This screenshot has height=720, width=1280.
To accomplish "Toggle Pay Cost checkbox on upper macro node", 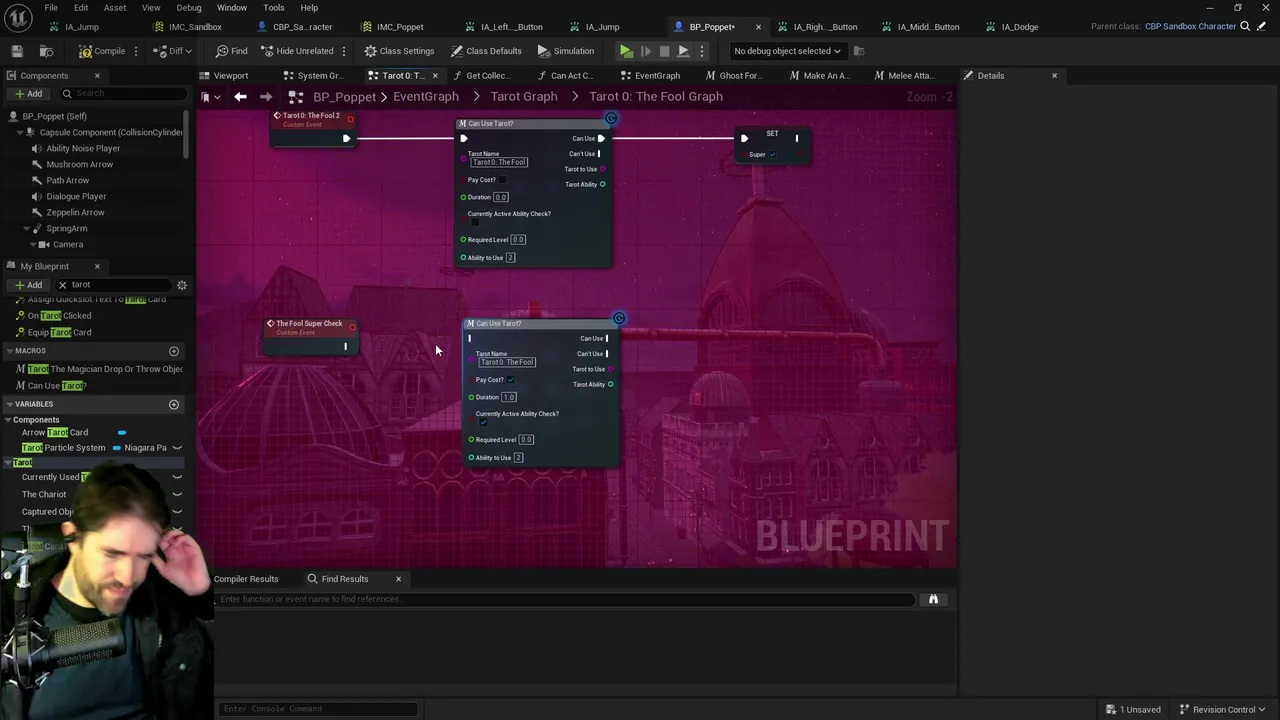I will [x=503, y=180].
